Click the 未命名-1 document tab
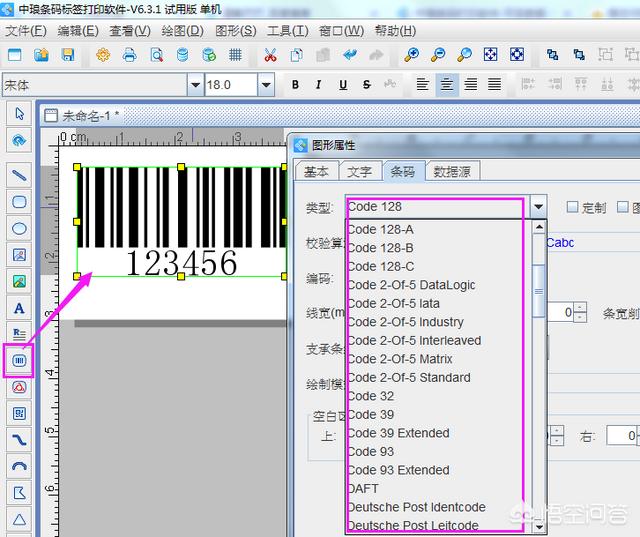 pyautogui.click(x=82, y=116)
